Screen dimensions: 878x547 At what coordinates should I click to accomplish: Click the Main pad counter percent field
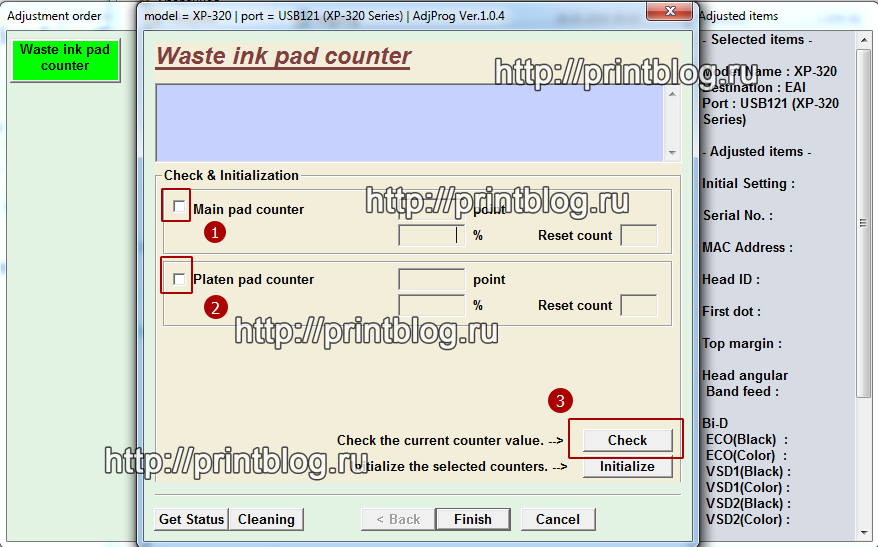point(431,235)
